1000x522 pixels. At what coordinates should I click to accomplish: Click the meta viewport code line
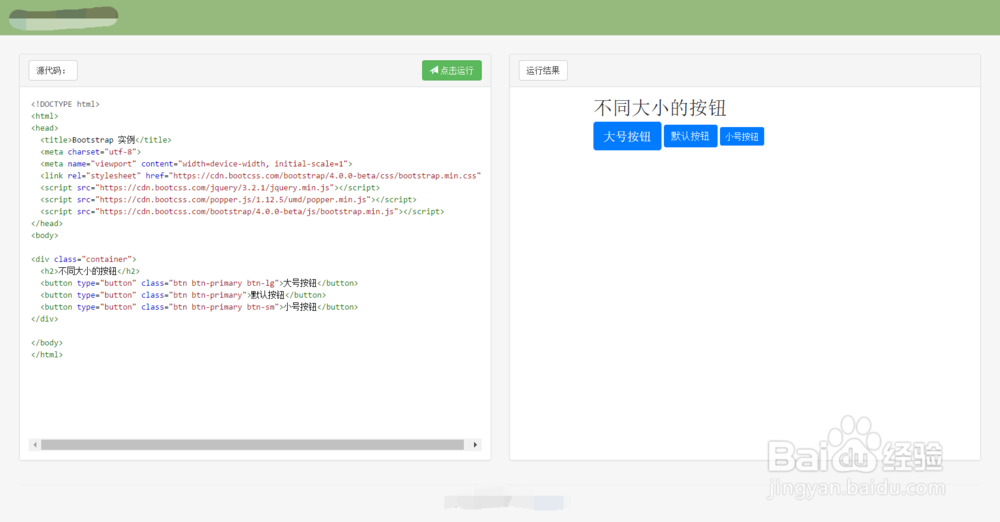196,164
